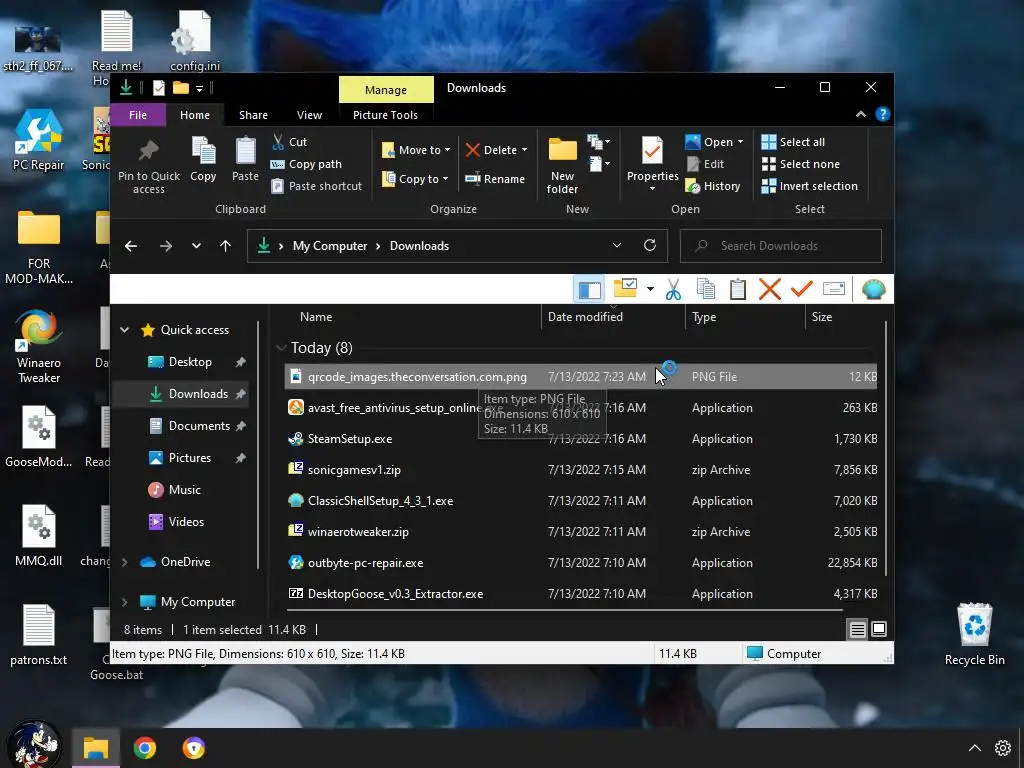Switch to the View ribbon tab
The image size is (1024, 768).
pyautogui.click(x=310, y=115)
